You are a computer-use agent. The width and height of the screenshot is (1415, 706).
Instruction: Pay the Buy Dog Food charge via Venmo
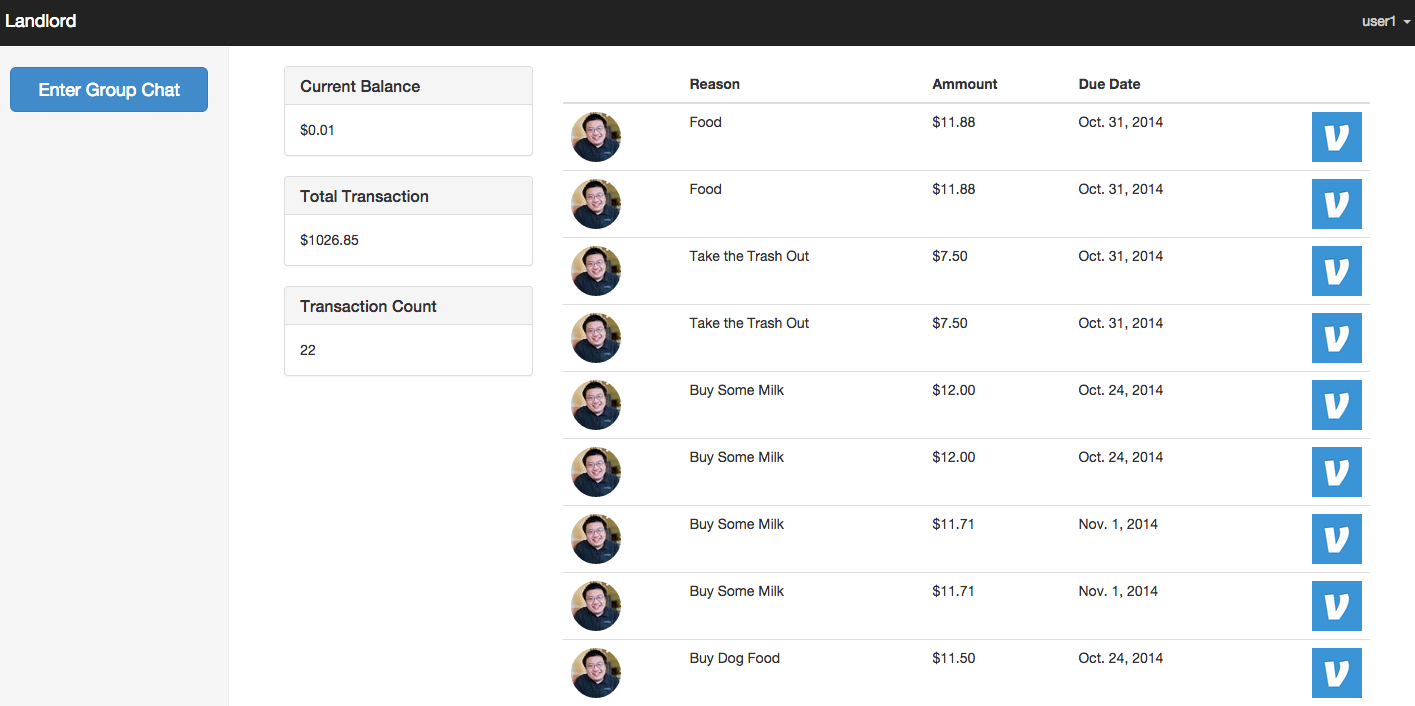[x=1336, y=673]
